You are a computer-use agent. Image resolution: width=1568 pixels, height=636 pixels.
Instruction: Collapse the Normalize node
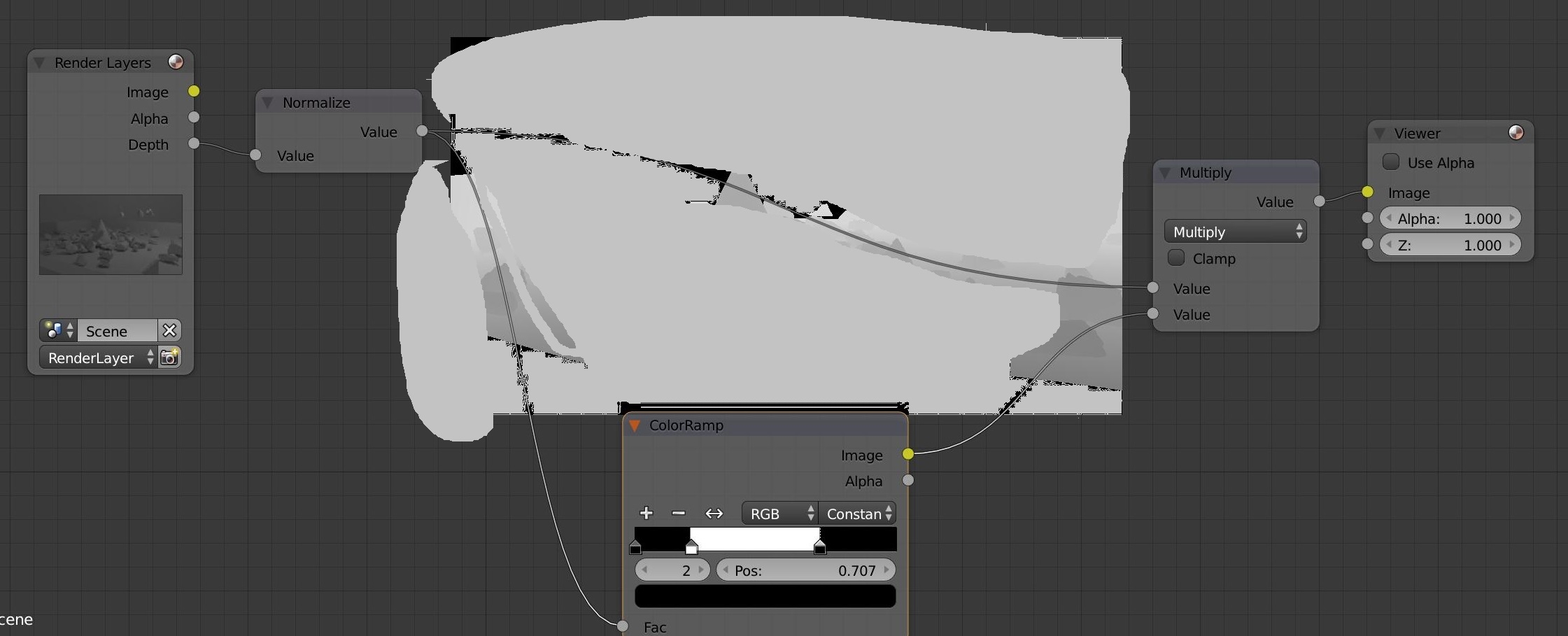(x=267, y=103)
